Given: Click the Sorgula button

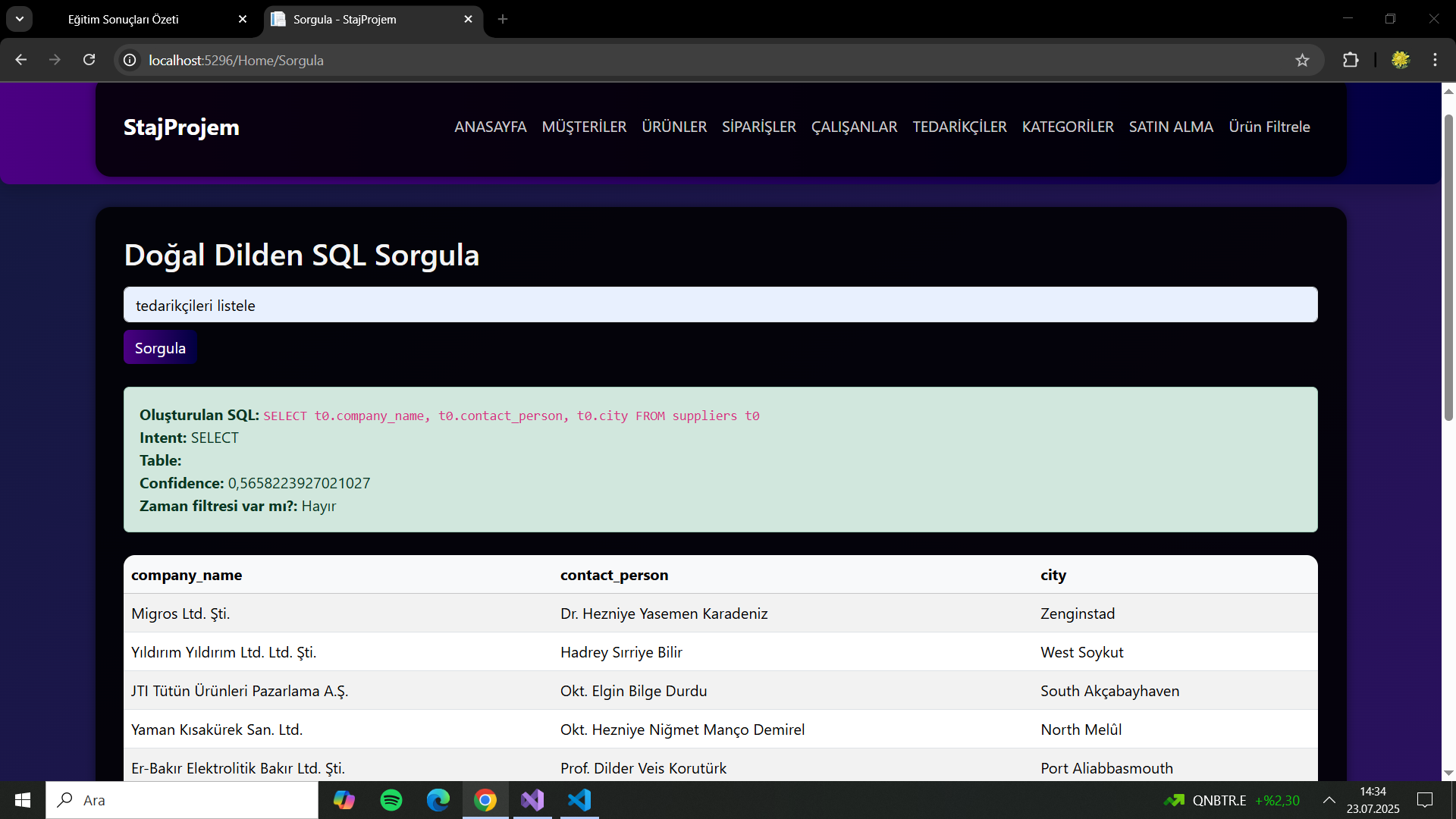Looking at the screenshot, I should pos(159,347).
